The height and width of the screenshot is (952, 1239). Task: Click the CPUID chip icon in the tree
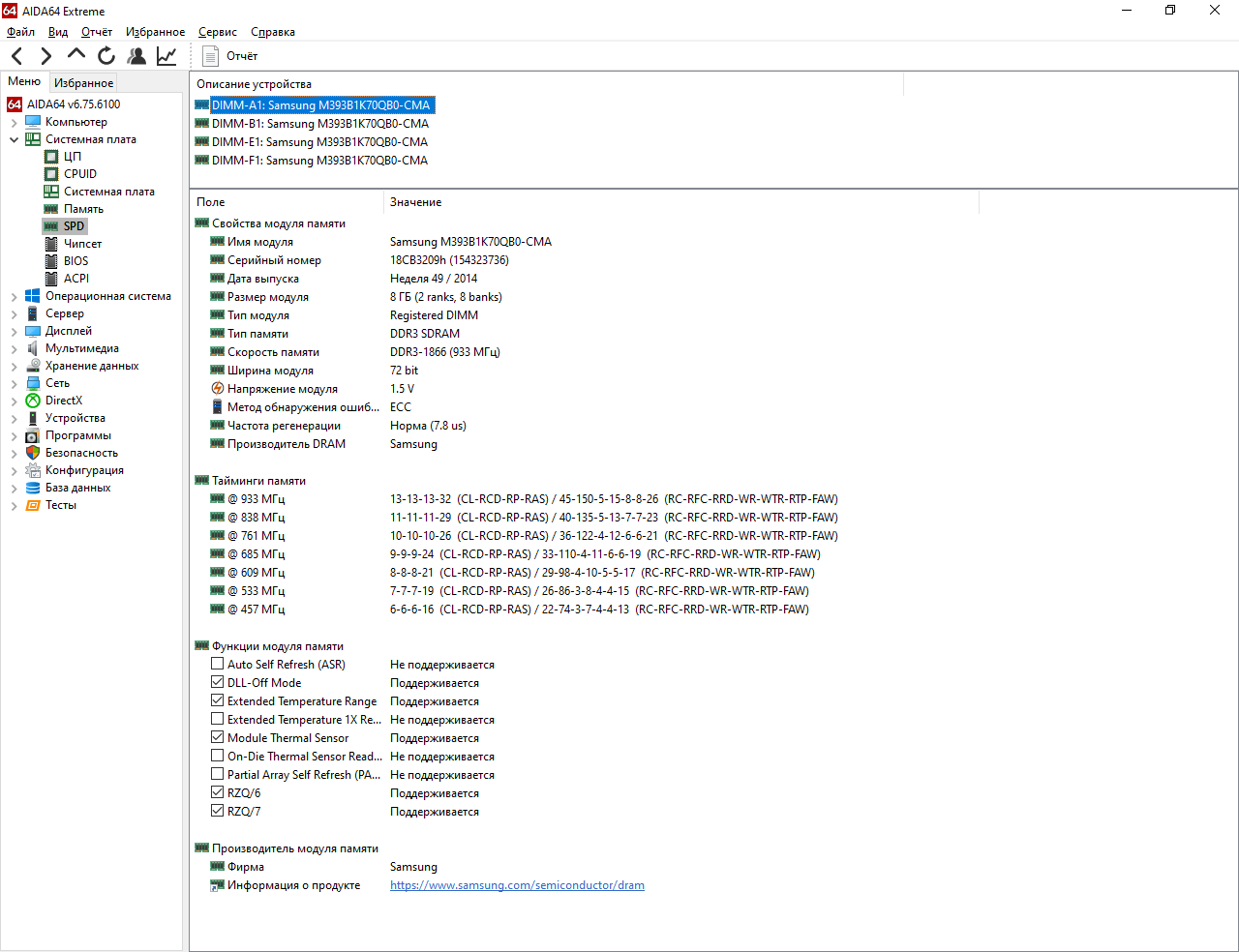[x=51, y=174]
